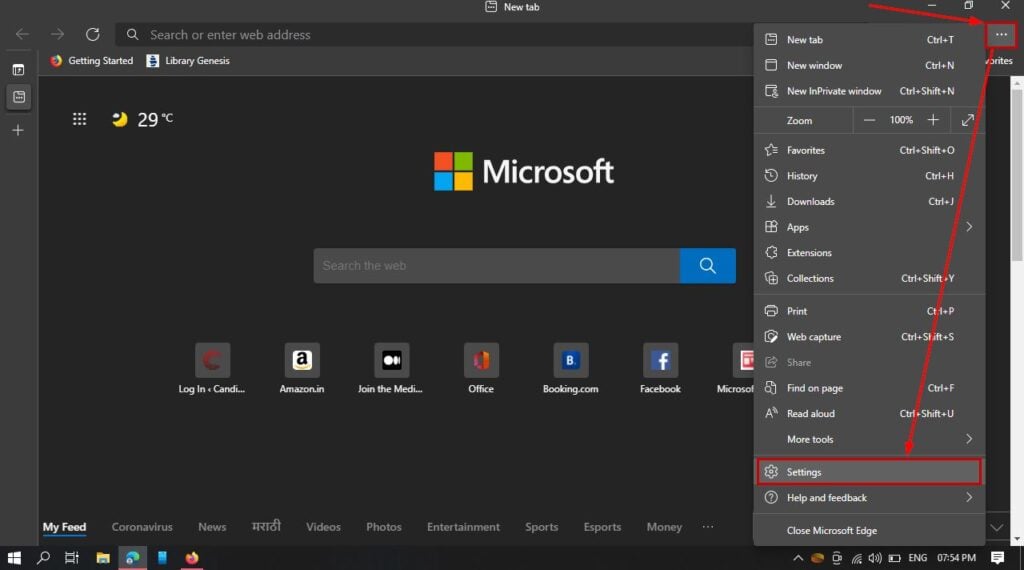1024x570 pixels.
Task: Enter full screen via zoom expand icon
Action: (967, 120)
